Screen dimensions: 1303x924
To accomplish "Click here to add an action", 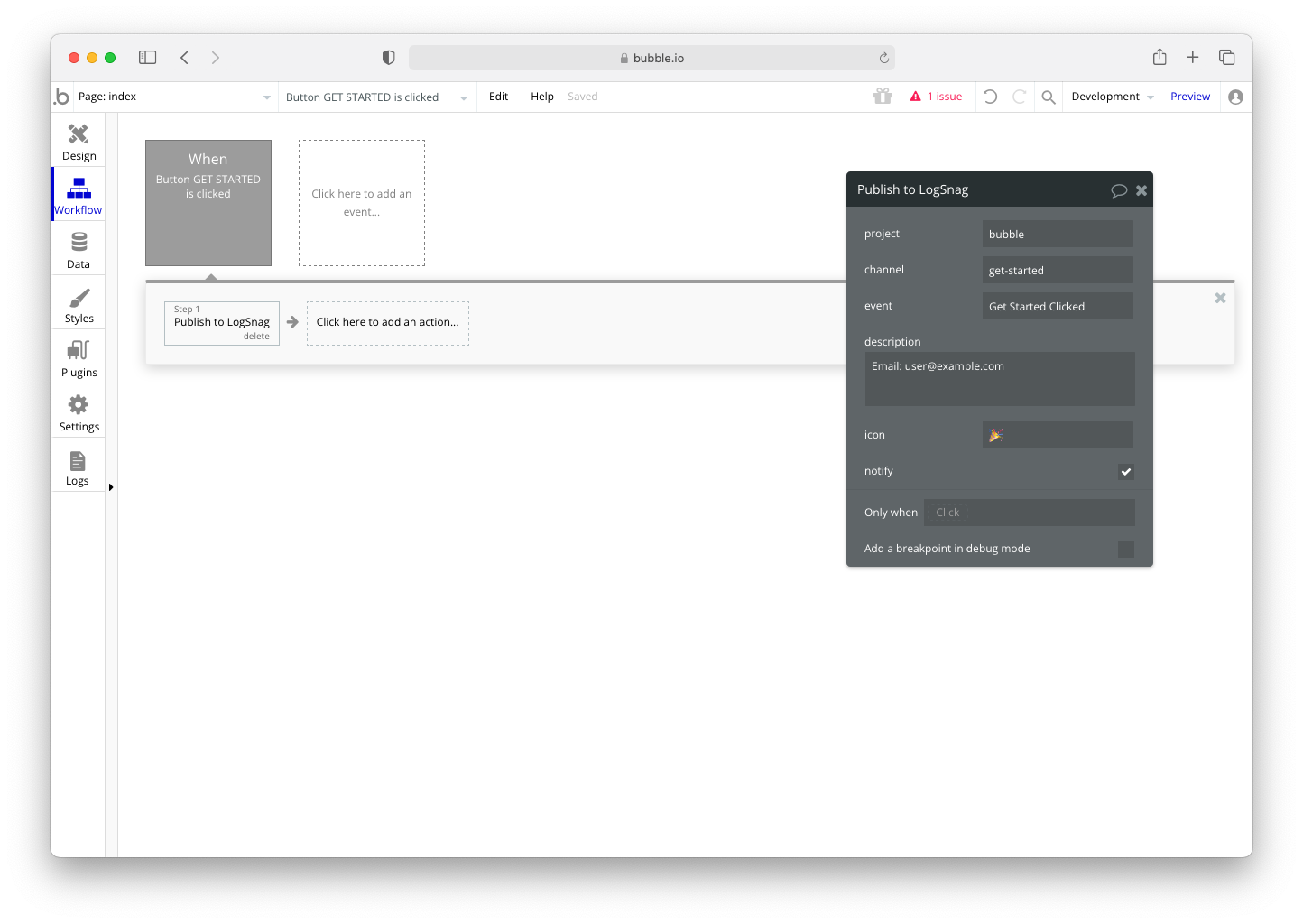I will click(388, 323).
